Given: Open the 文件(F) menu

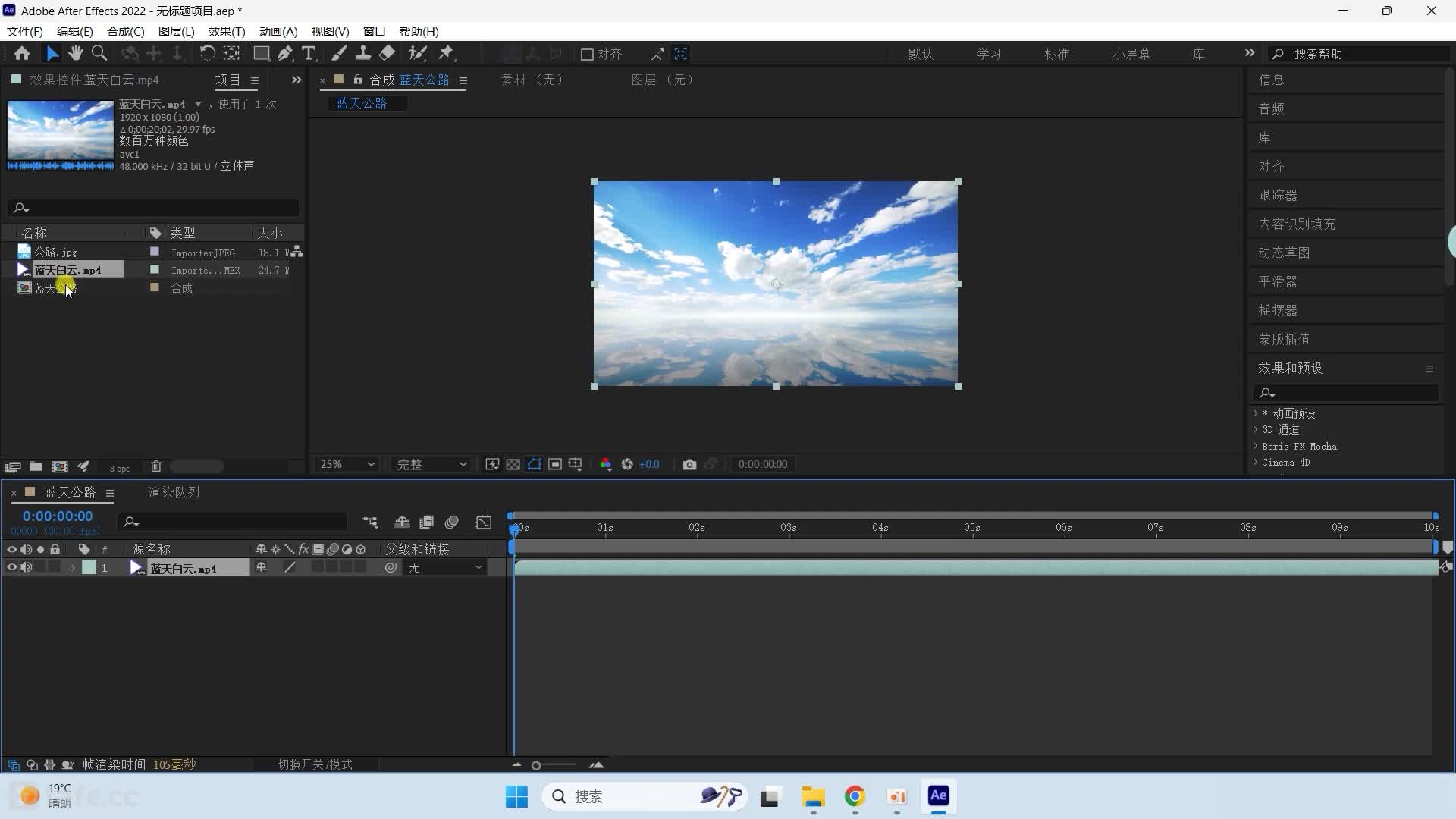Looking at the screenshot, I should pyautogui.click(x=25, y=31).
